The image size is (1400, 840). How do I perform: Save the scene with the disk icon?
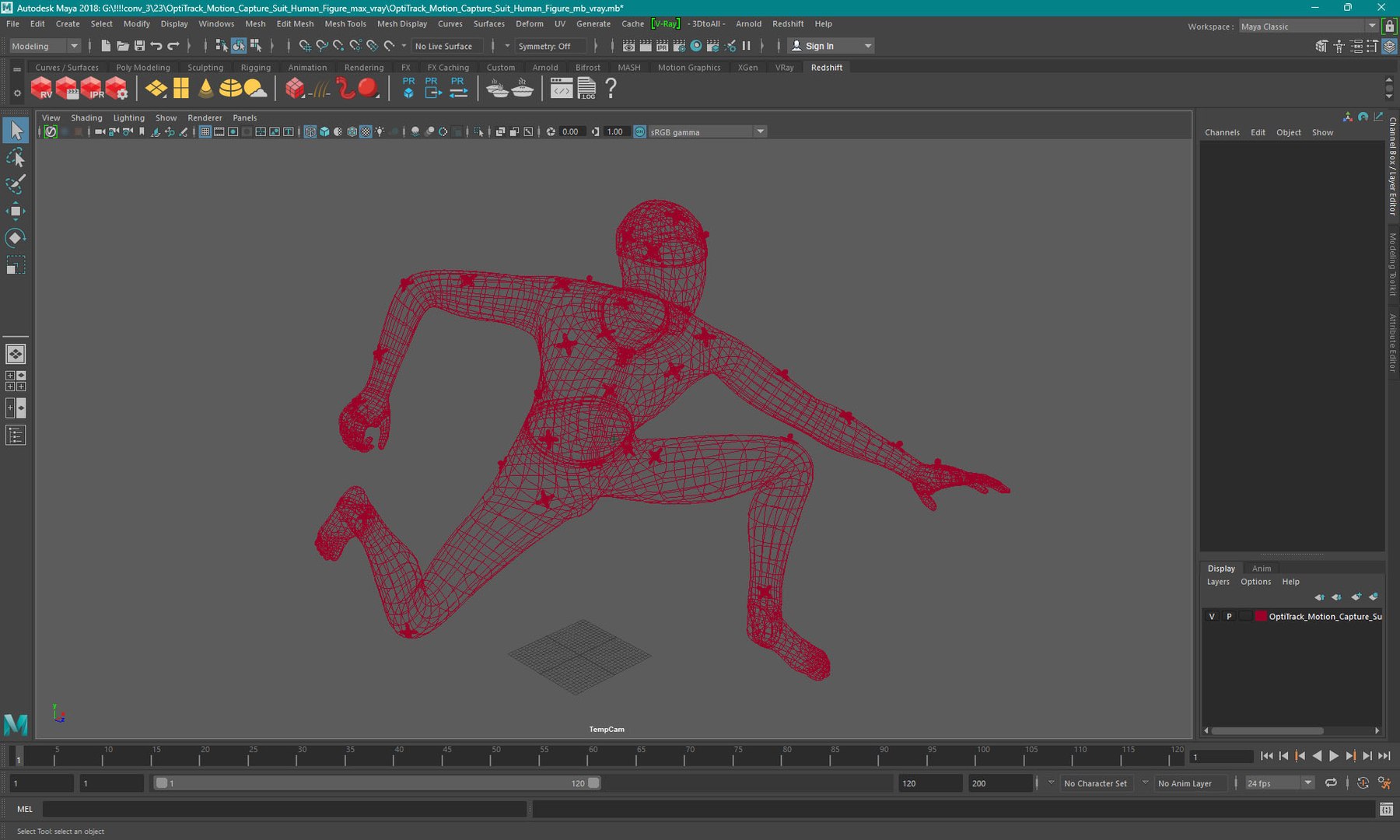pos(139,46)
